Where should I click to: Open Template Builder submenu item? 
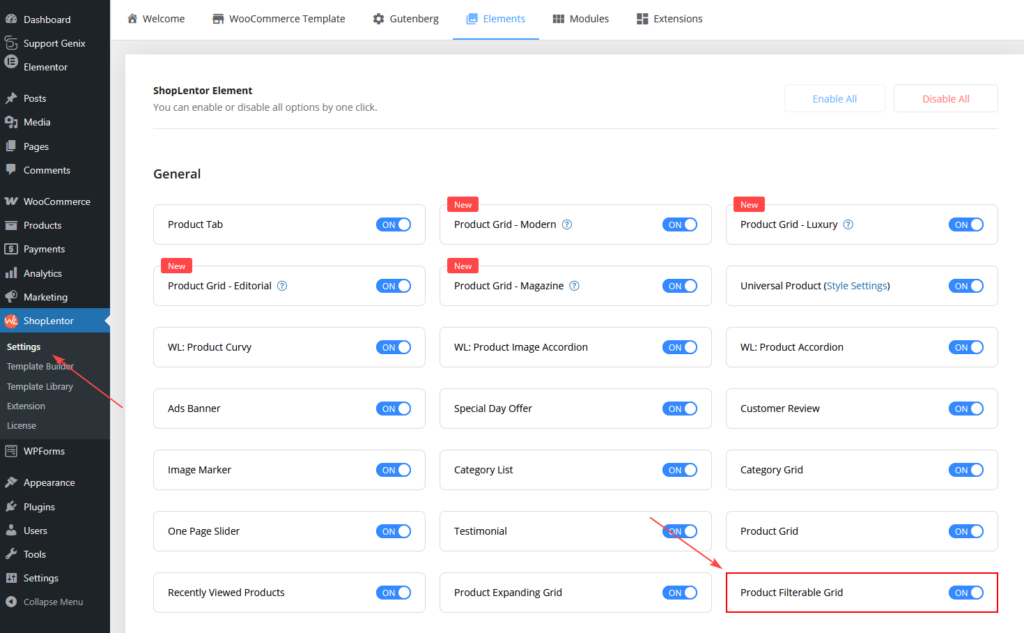tap(40, 367)
